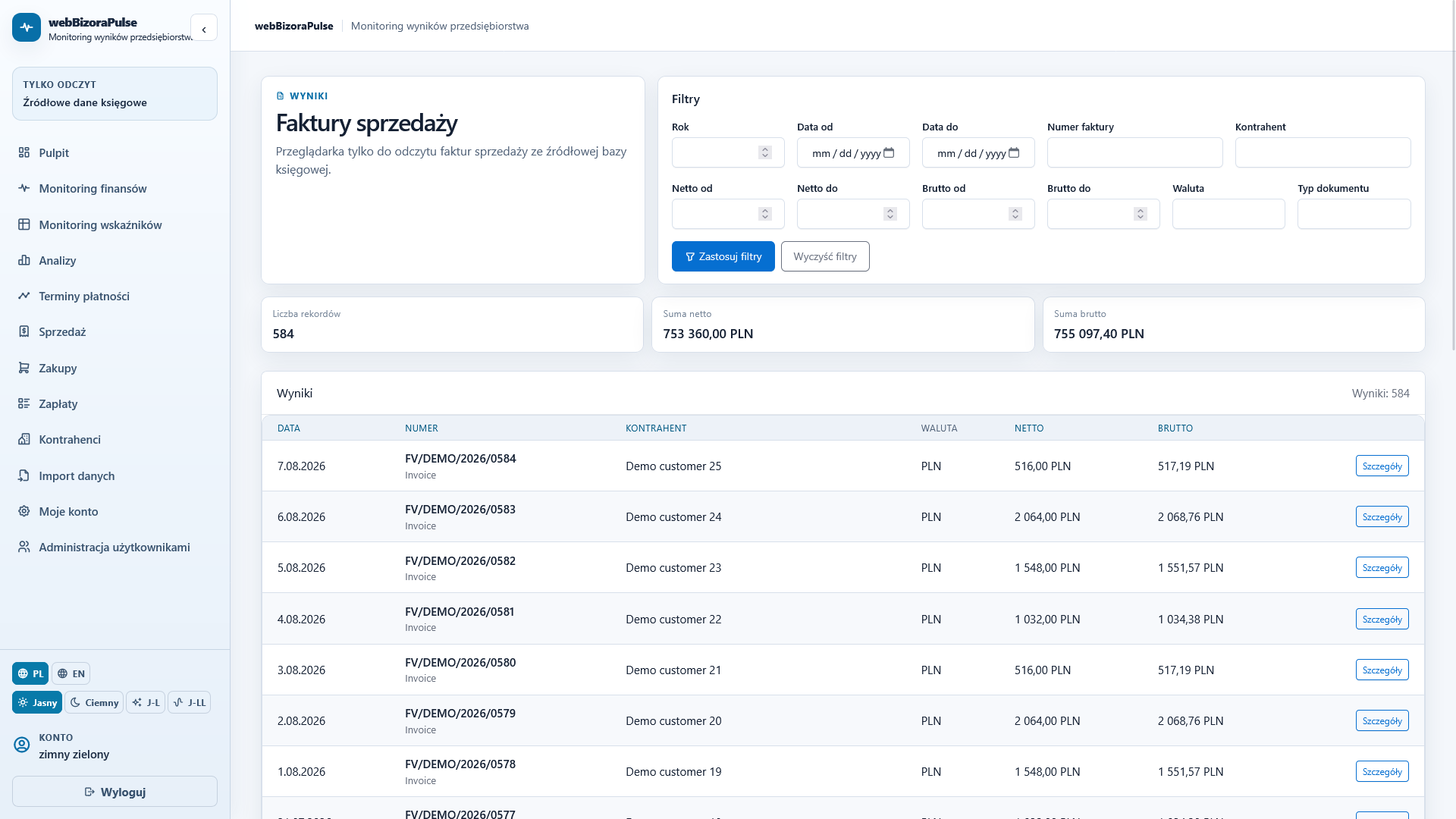Open Administracja użytkownikami users icon
Screen dimensions: 1456x819
pyautogui.click(x=24, y=547)
